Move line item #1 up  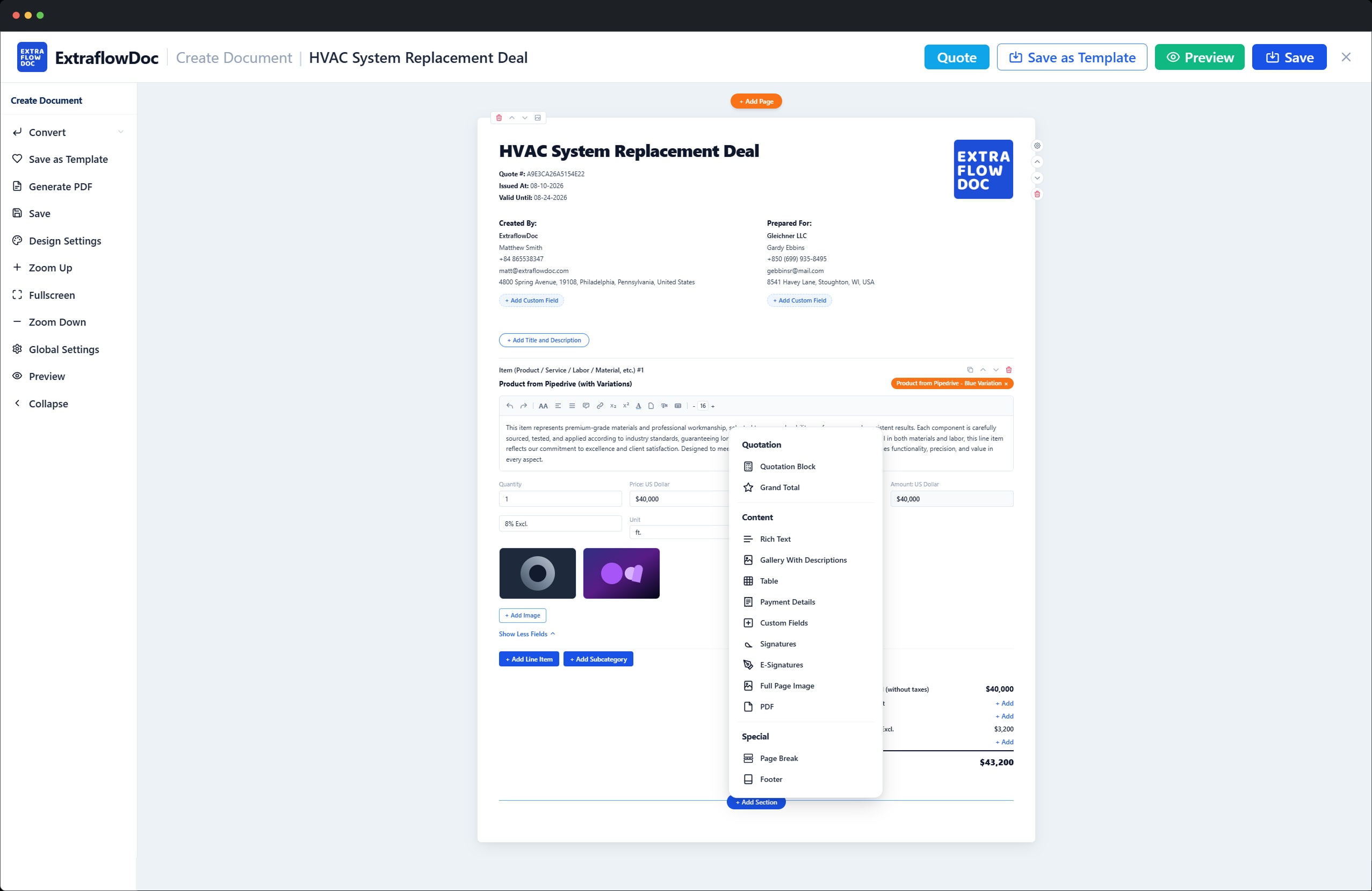pos(983,370)
